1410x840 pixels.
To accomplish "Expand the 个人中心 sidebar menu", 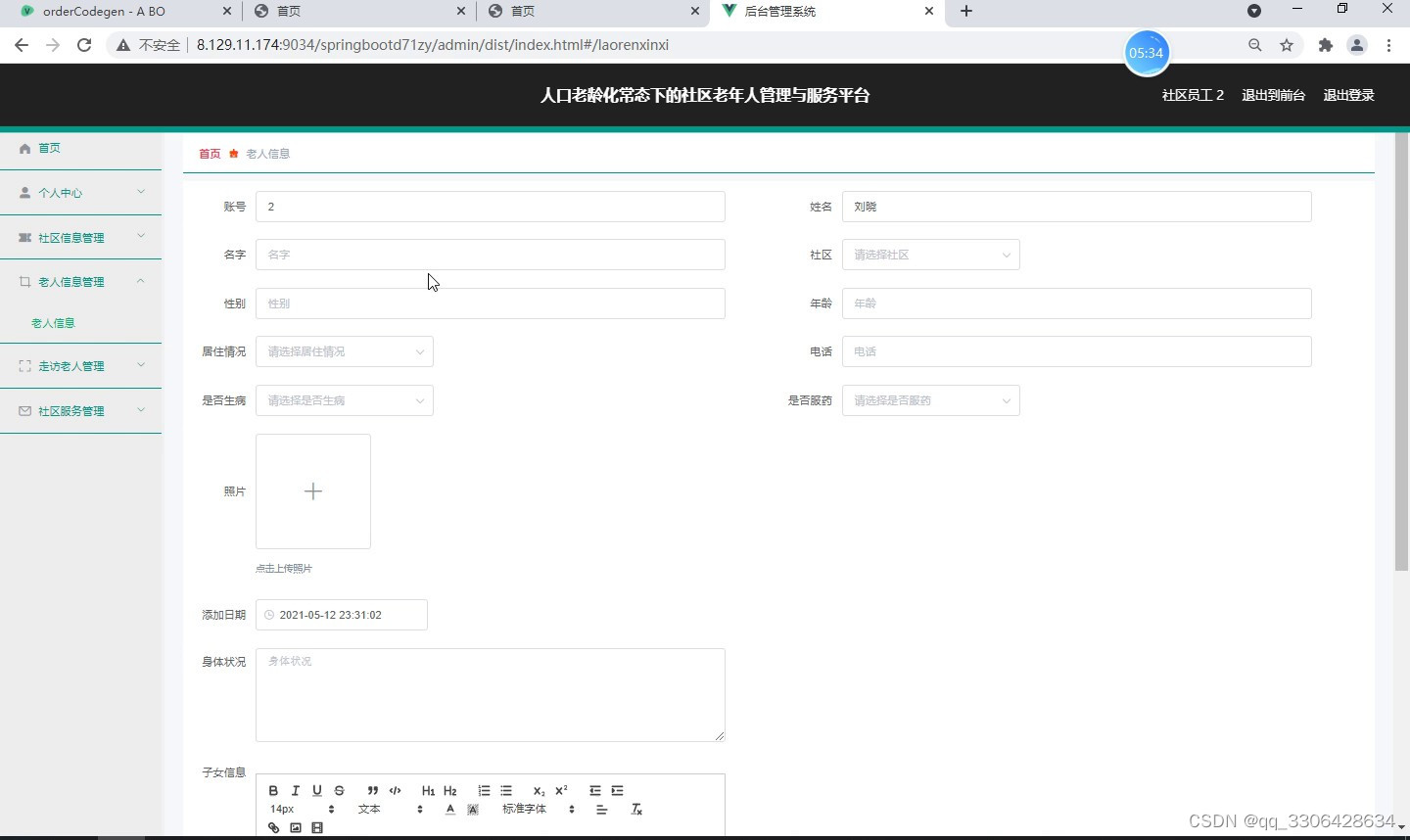I will [x=80, y=193].
